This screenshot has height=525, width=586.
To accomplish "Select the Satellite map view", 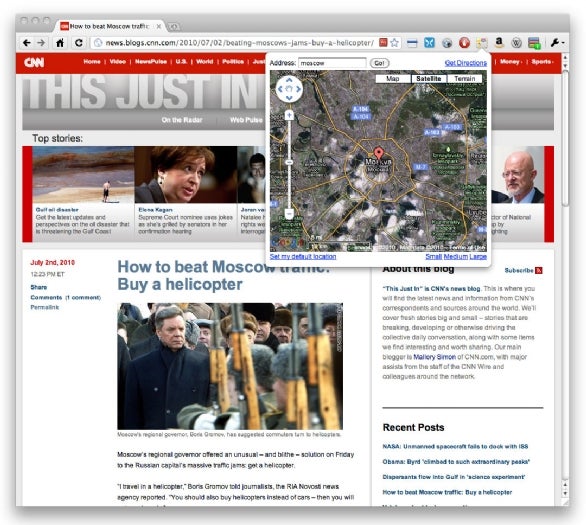I will (x=428, y=78).
